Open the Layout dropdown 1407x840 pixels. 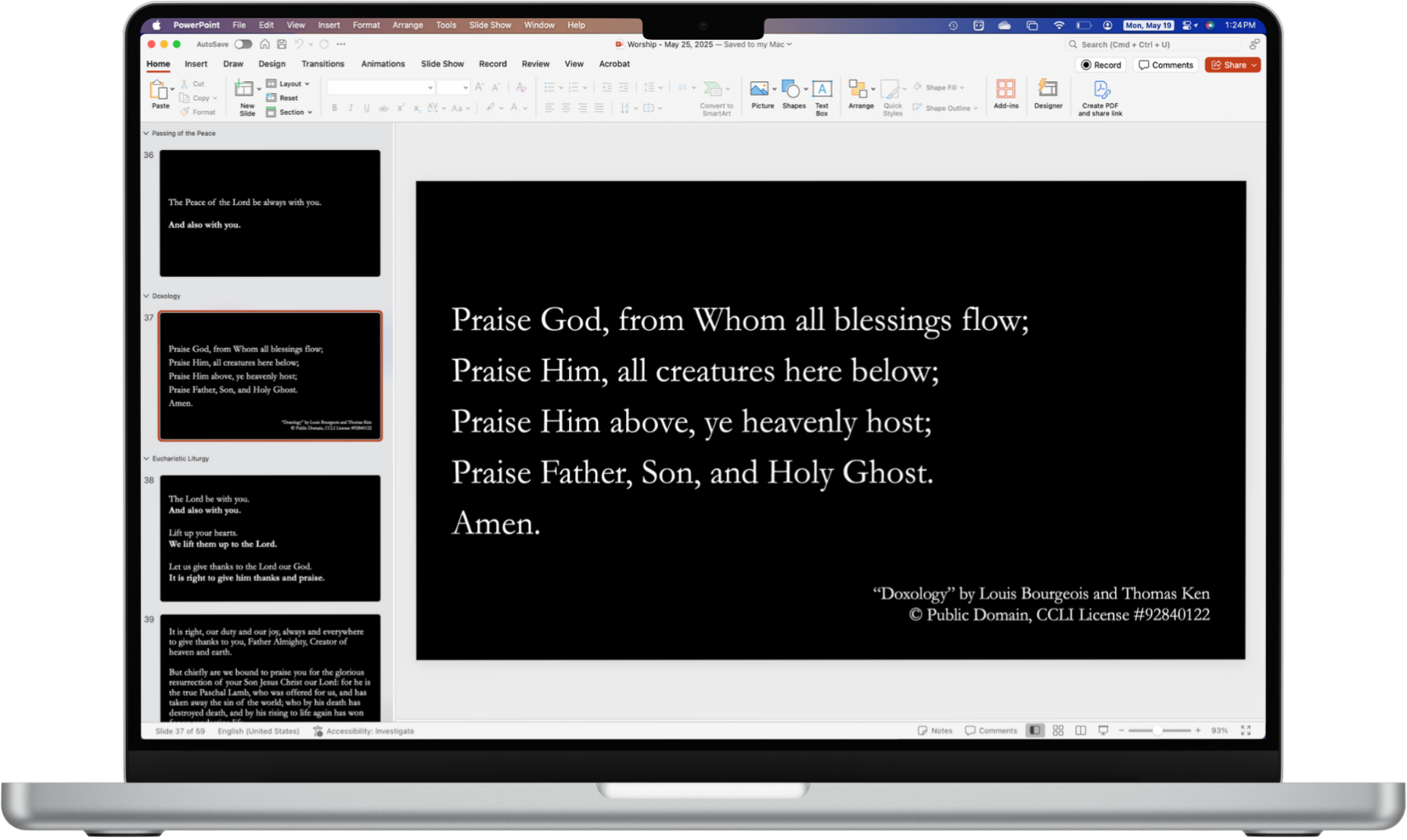pos(290,84)
